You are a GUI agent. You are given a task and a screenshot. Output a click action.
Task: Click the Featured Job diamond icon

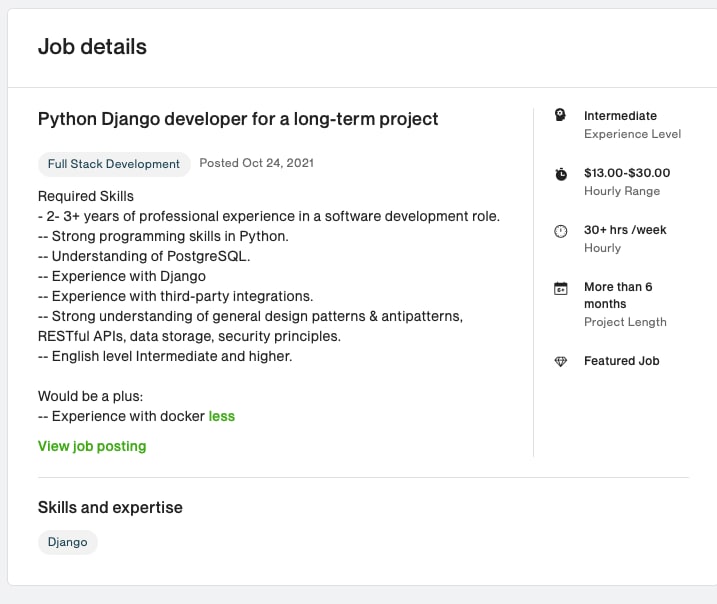click(x=561, y=361)
